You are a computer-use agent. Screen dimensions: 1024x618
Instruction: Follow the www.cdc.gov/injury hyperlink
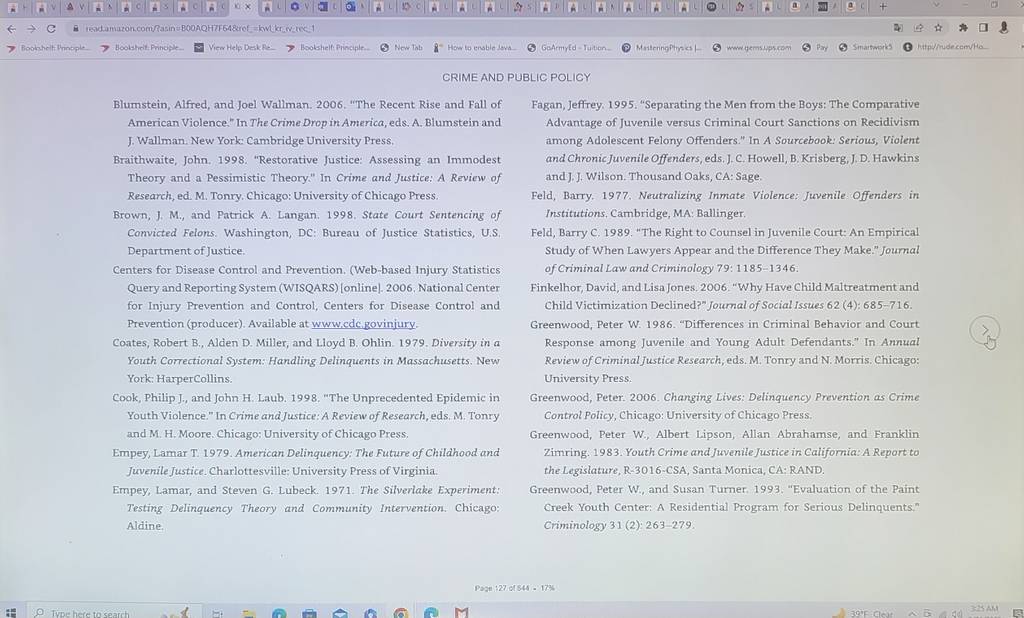click(363, 324)
